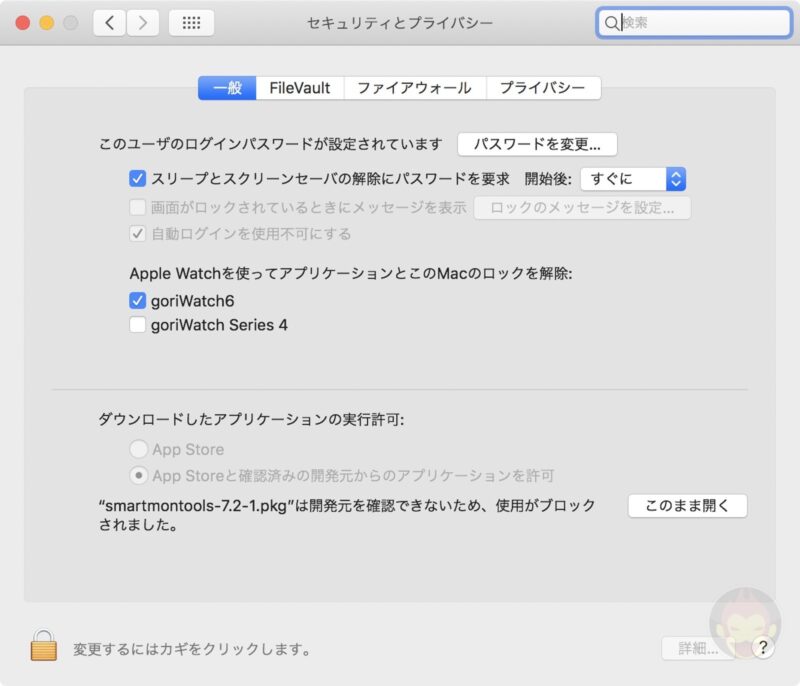Click the パスワードを変更 button
Image resolution: width=800 pixels, height=686 pixels.
click(x=537, y=144)
